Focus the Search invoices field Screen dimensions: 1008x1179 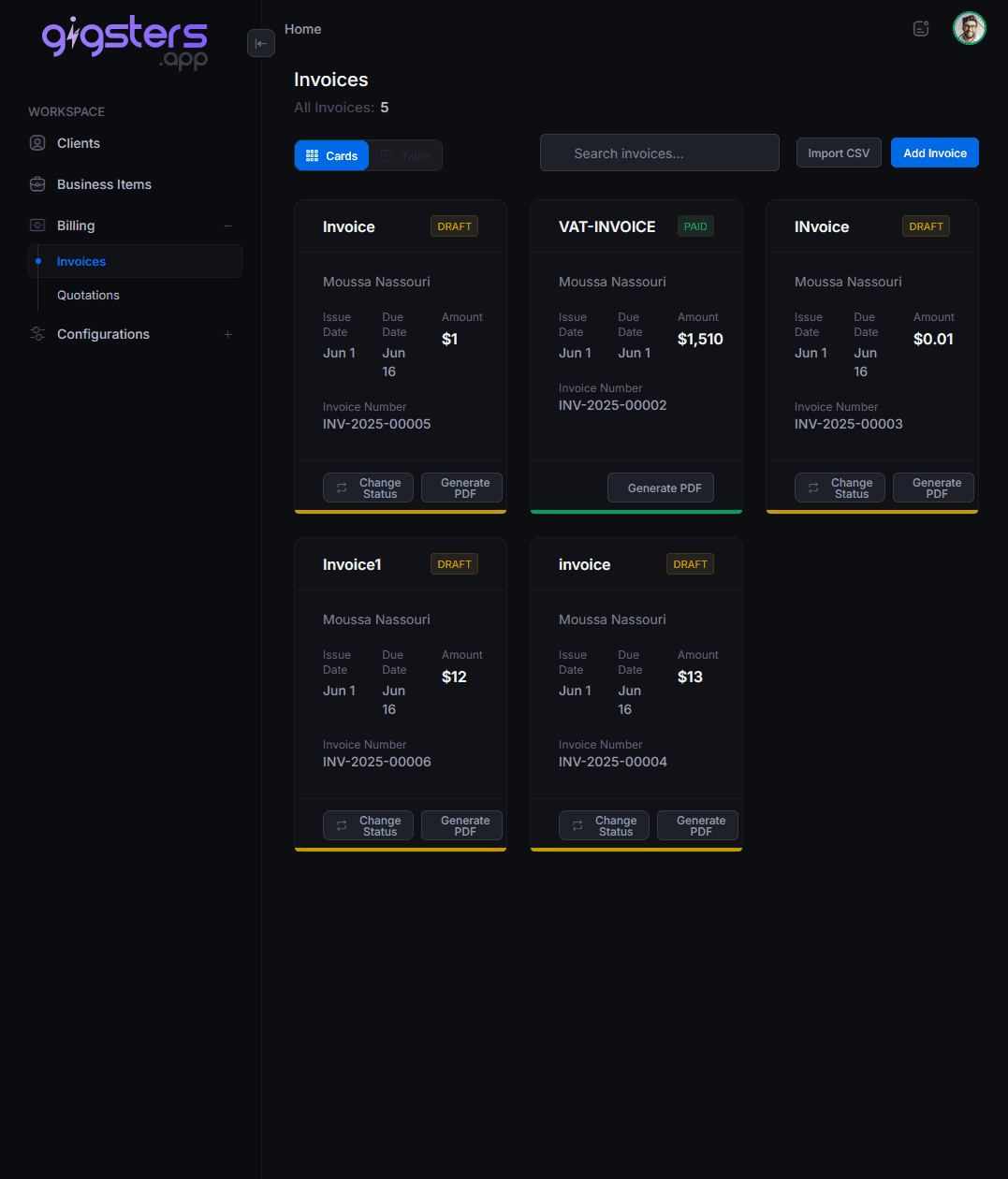tap(660, 153)
